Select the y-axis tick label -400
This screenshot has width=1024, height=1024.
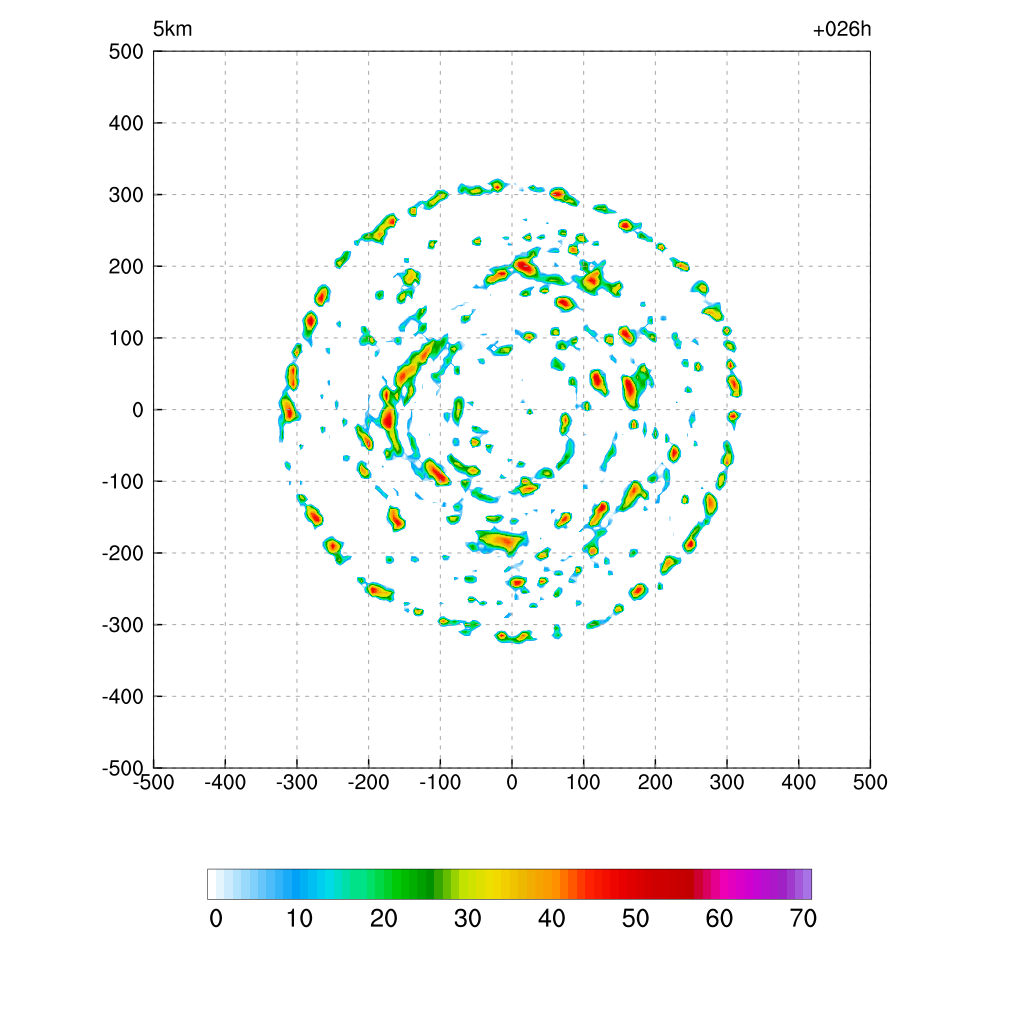click(123, 697)
